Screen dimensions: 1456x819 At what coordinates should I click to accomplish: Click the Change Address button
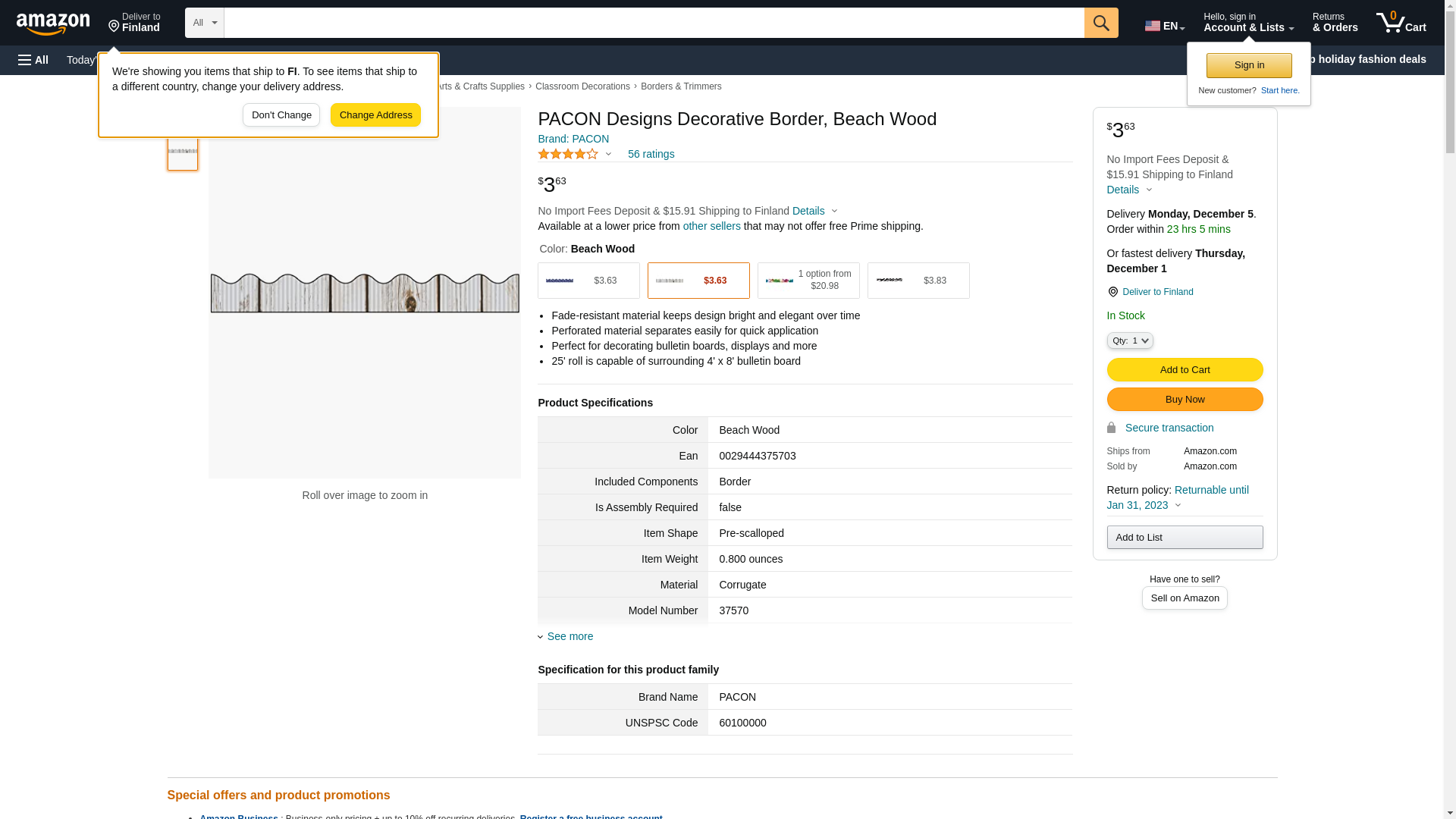click(x=375, y=115)
